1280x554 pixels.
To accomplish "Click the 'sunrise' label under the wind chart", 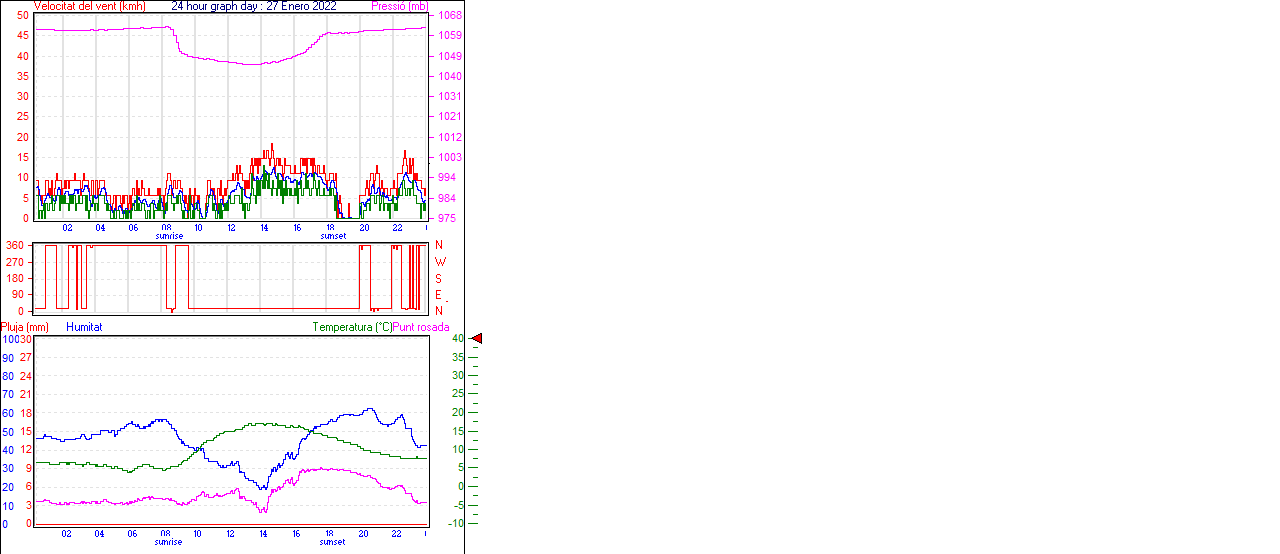I will point(168,236).
